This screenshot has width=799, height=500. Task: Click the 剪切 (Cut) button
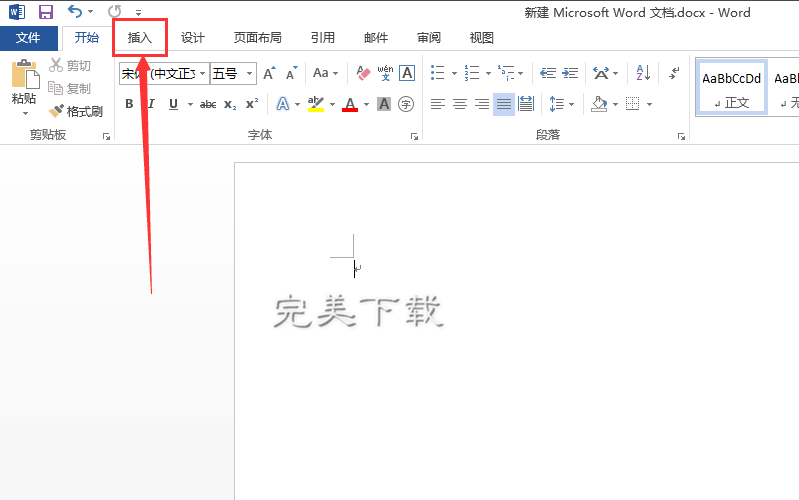tap(70, 65)
